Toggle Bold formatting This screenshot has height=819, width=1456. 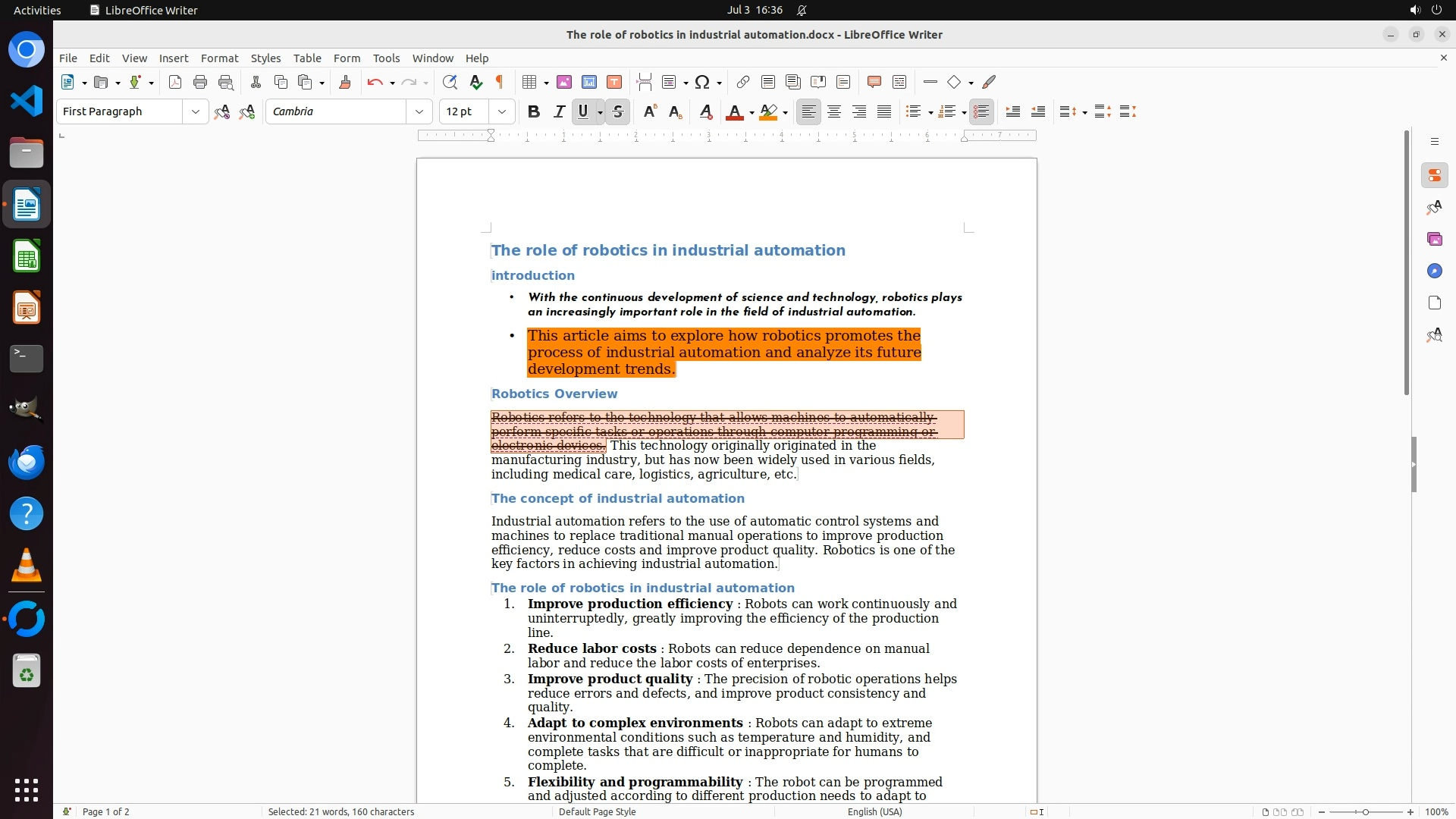coord(534,112)
